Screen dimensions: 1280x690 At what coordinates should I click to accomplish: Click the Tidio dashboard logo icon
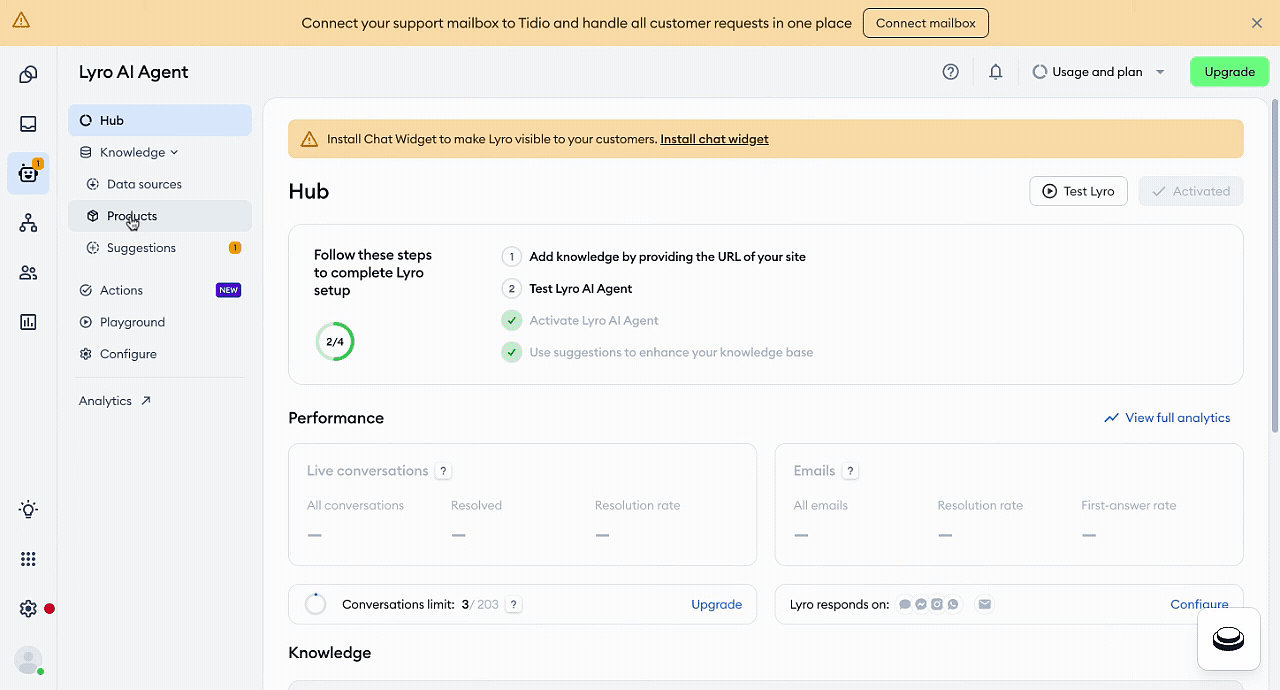(x=28, y=74)
